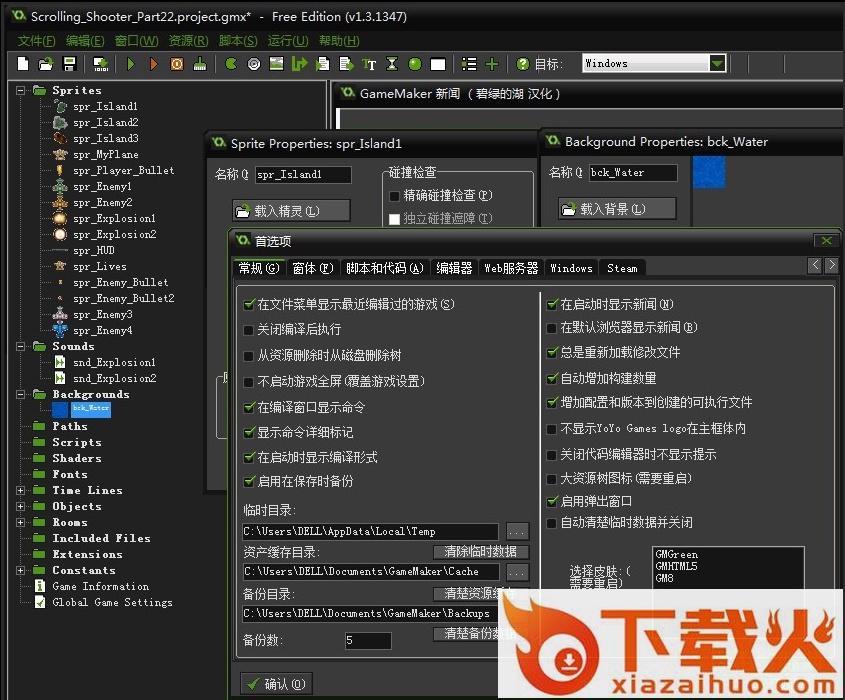Image resolution: width=845 pixels, height=700 pixels.
Task: Click blue bck_Water preview swatch
Action: tap(709, 172)
